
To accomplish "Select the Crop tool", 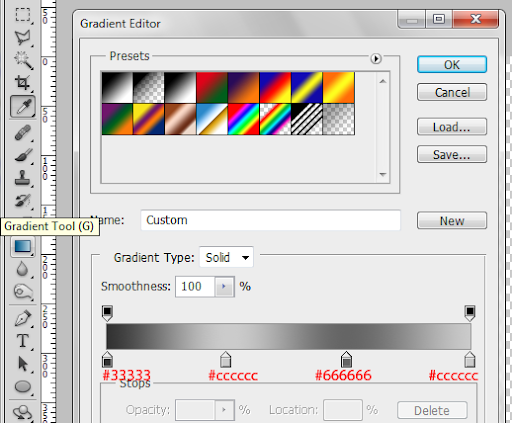I will [x=23, y=83].
